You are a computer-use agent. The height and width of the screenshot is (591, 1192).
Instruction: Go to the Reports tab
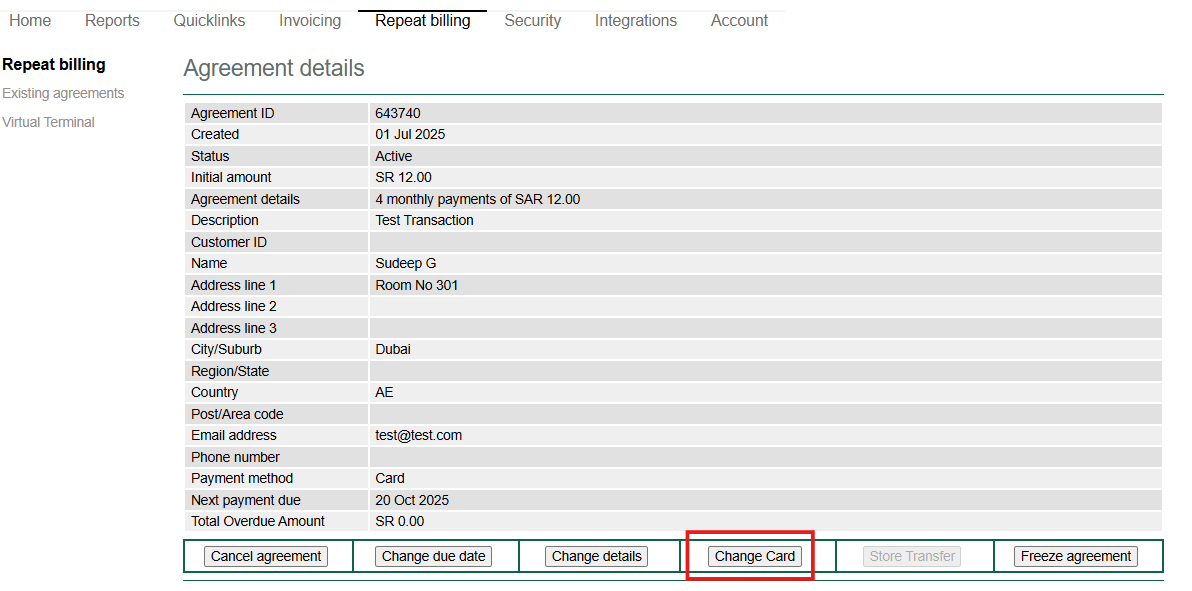pyautogui.click(x=112, y=21)
